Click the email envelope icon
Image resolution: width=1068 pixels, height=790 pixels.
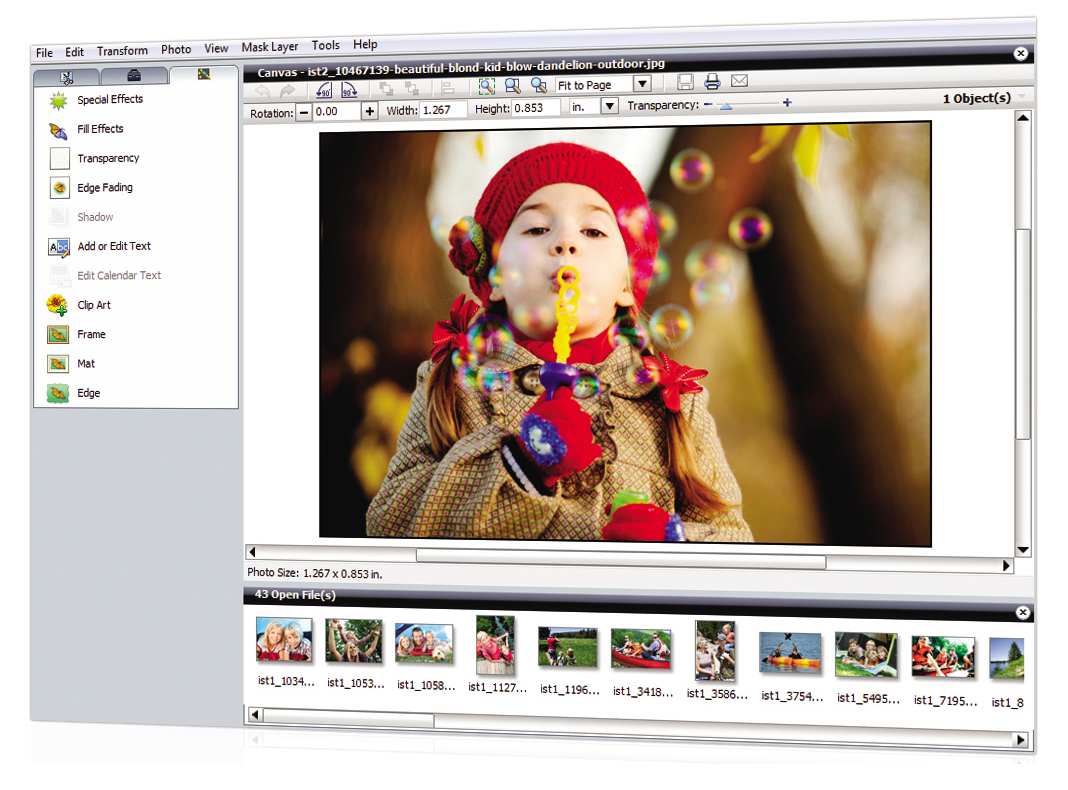point(739,82)
